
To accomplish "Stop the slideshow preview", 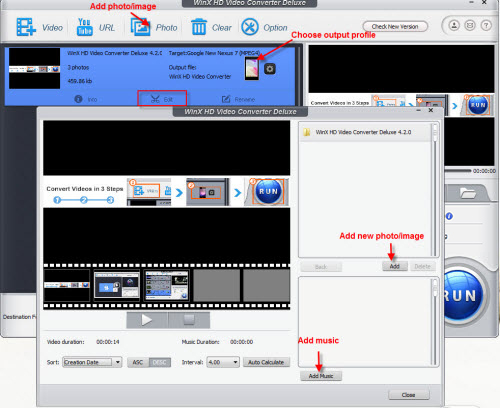I will click(x=189, y=320).
